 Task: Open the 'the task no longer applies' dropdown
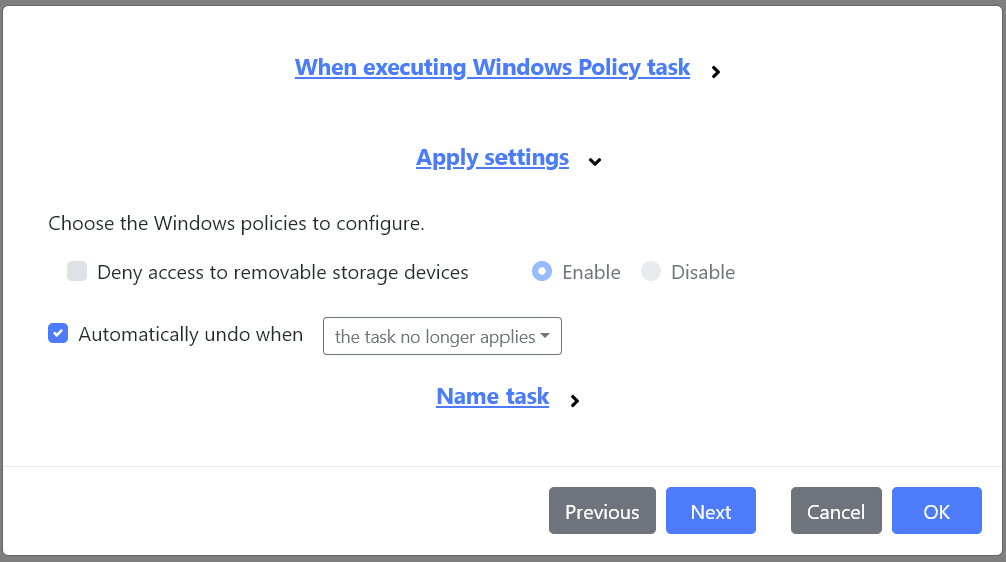click(442, 336)
